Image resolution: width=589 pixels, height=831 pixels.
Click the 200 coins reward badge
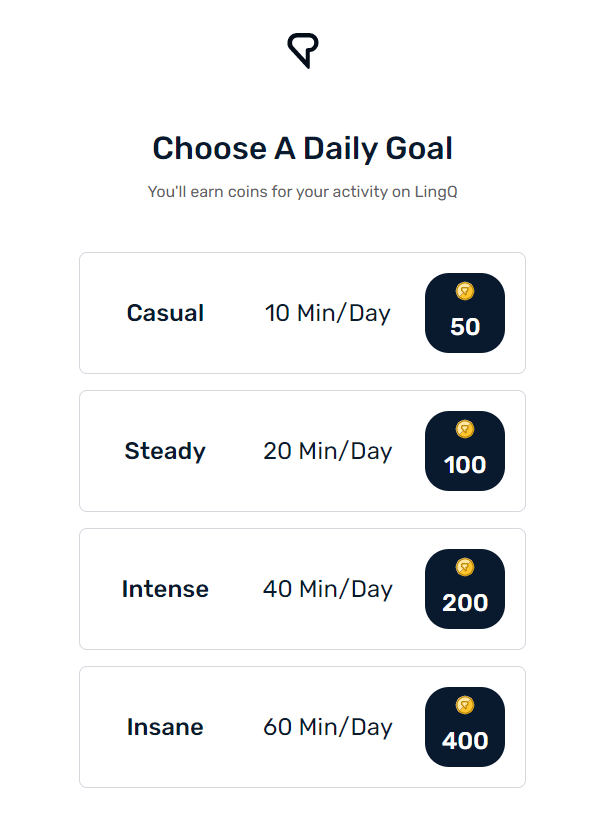(x=465, y=589)
